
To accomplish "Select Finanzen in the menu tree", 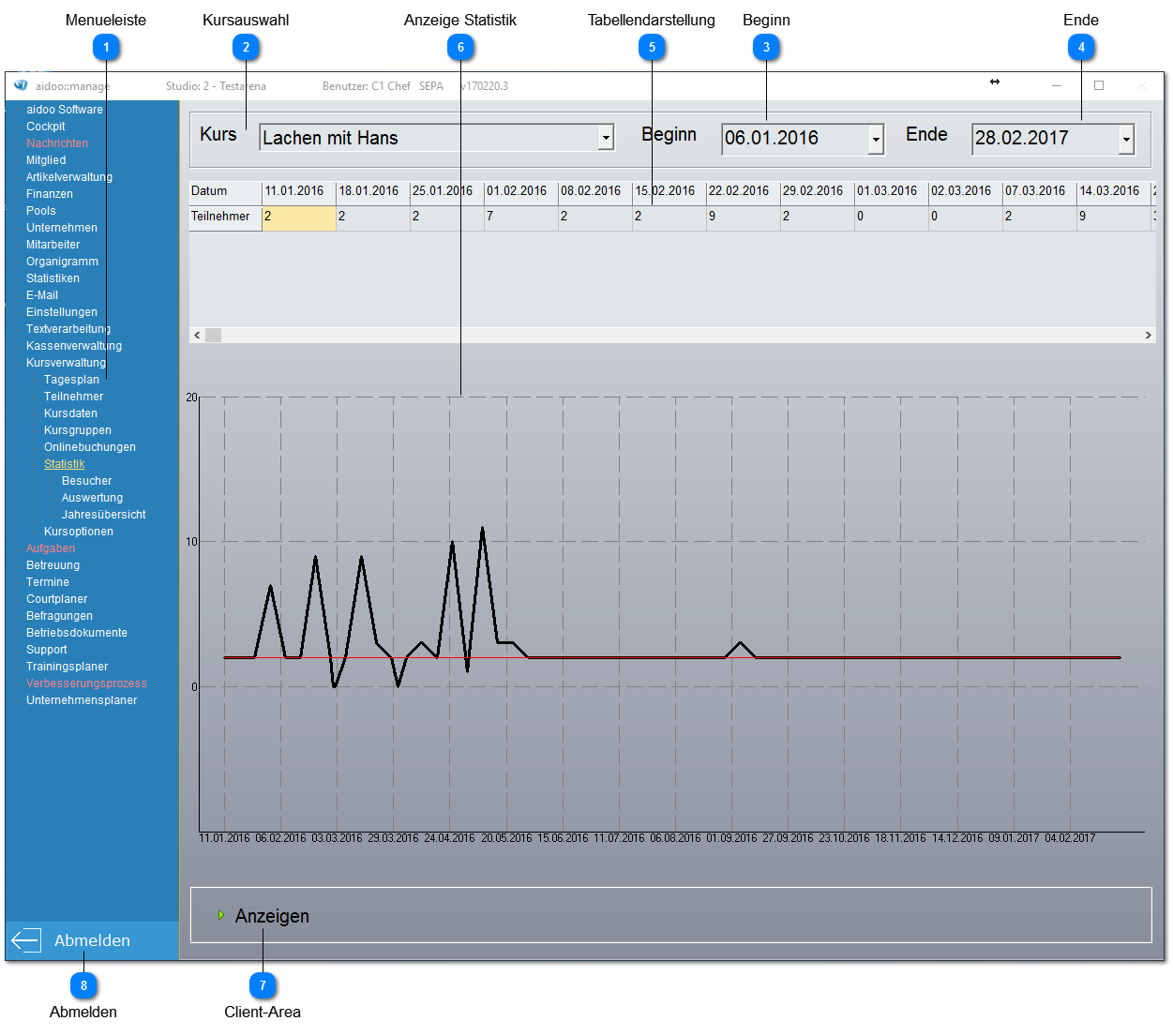I will click(50, 194).
